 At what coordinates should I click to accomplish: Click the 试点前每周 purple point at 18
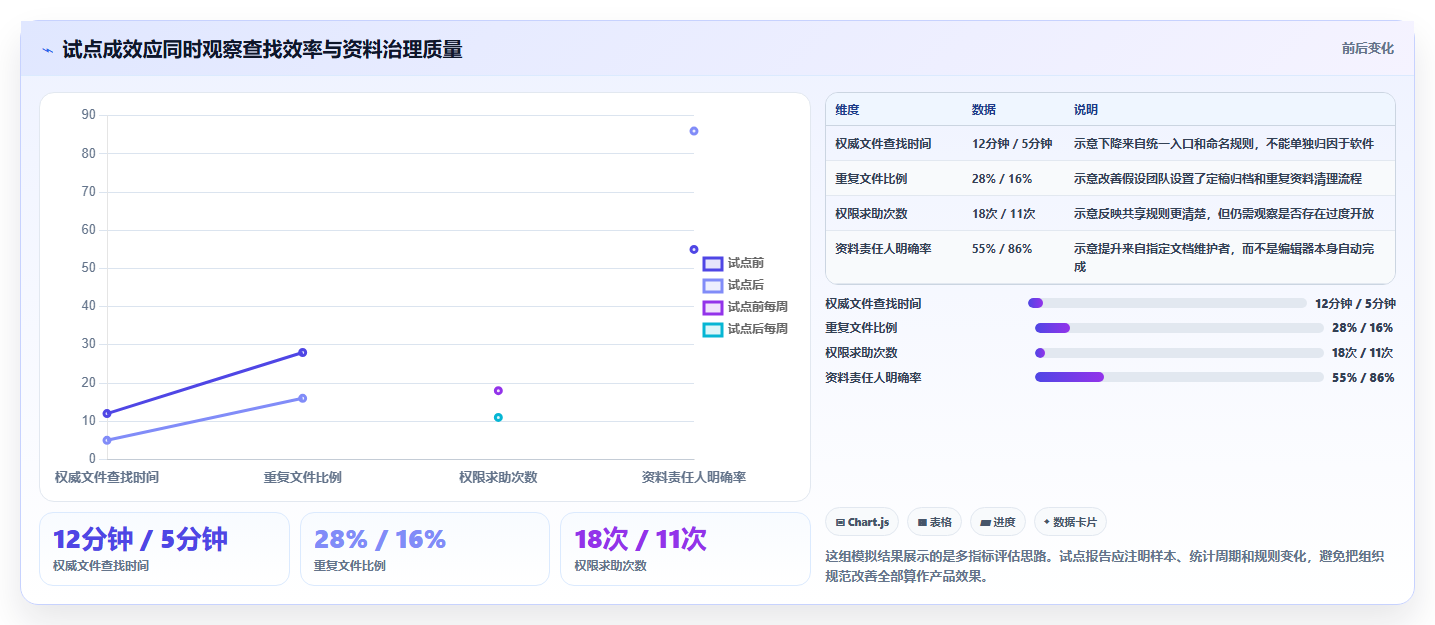[x=498, y=391]
